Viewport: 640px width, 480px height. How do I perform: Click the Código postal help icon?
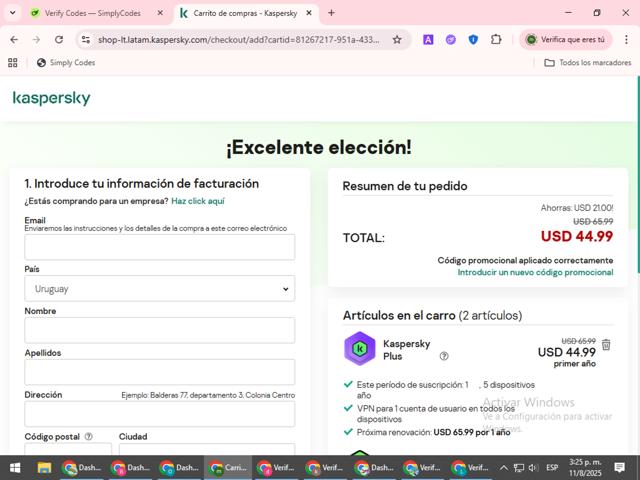(x=88, y=437)
